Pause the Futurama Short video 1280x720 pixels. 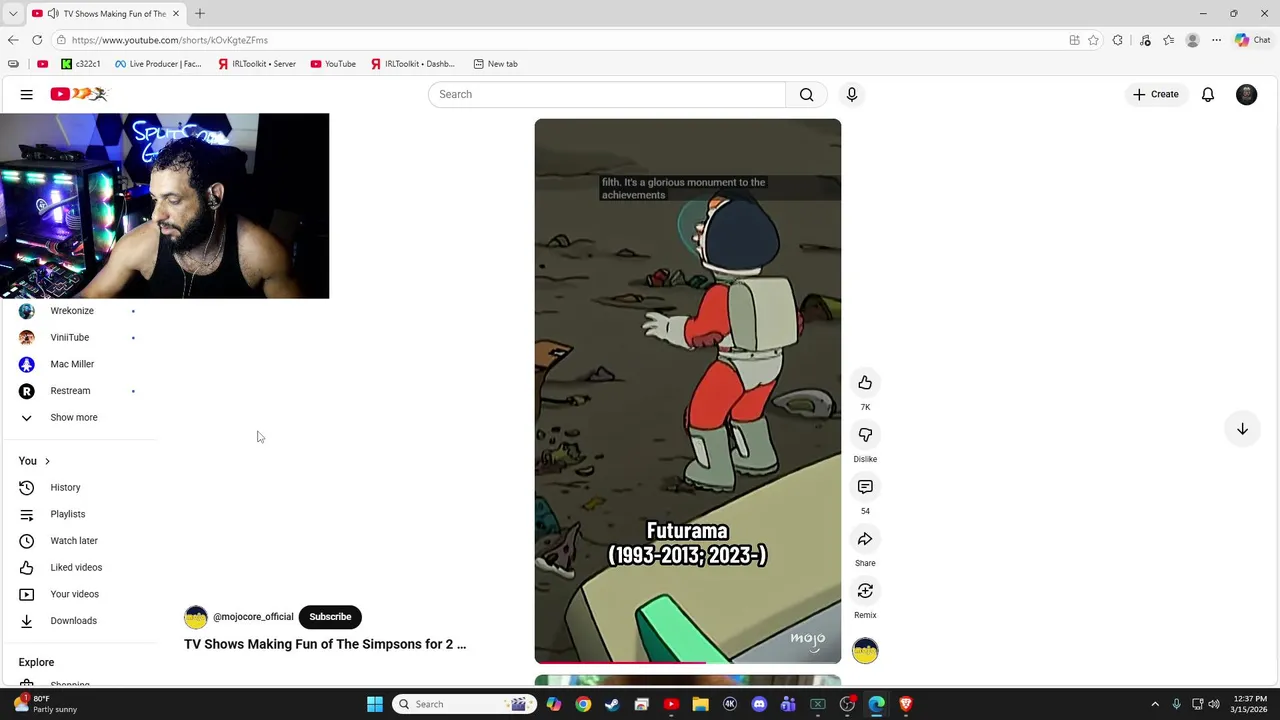pyautogui.click(x=688, y=391)
